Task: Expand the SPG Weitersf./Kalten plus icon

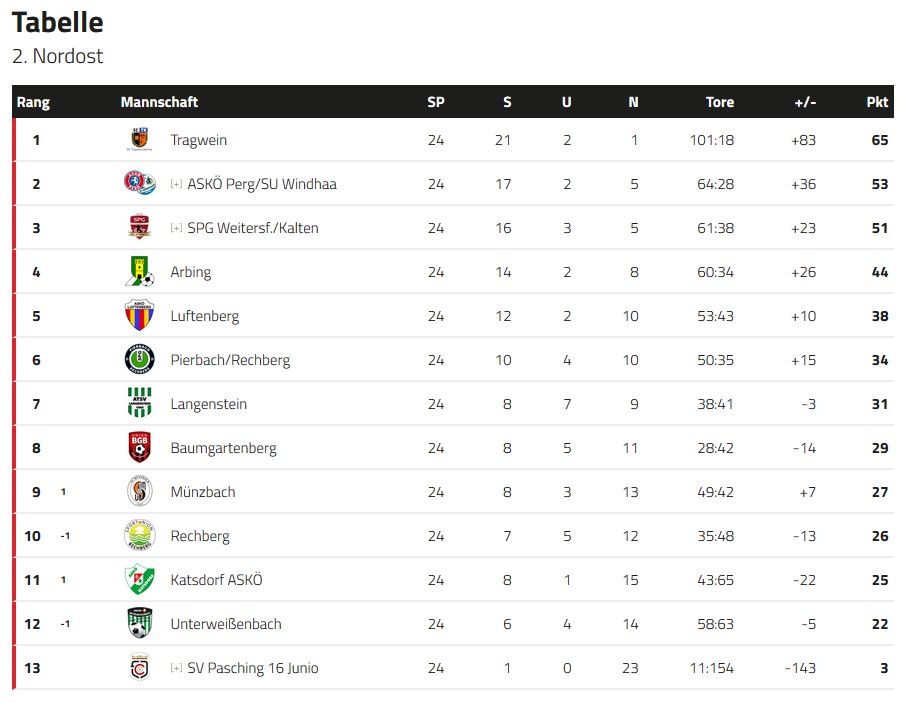Action: point(176,228)
